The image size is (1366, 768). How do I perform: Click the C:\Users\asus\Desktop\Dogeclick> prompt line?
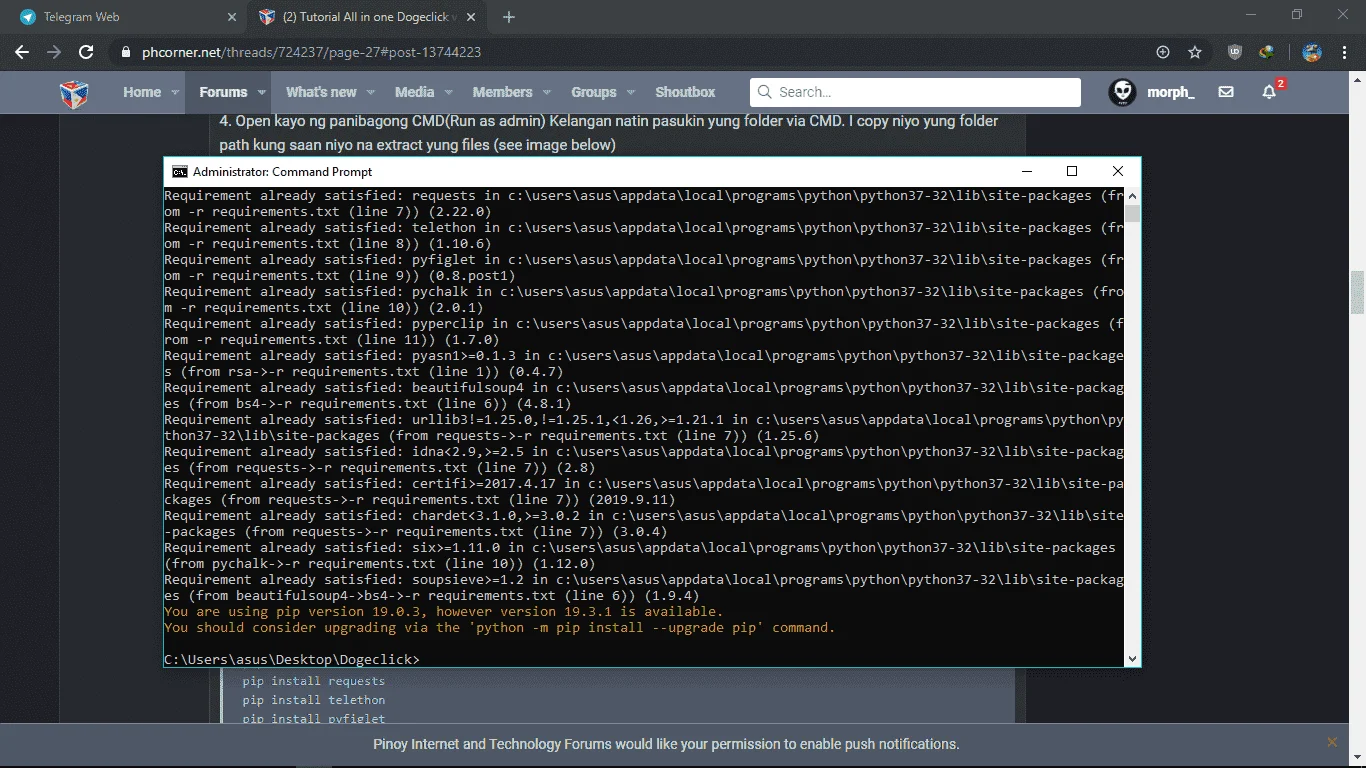click(x=292, y=660)
